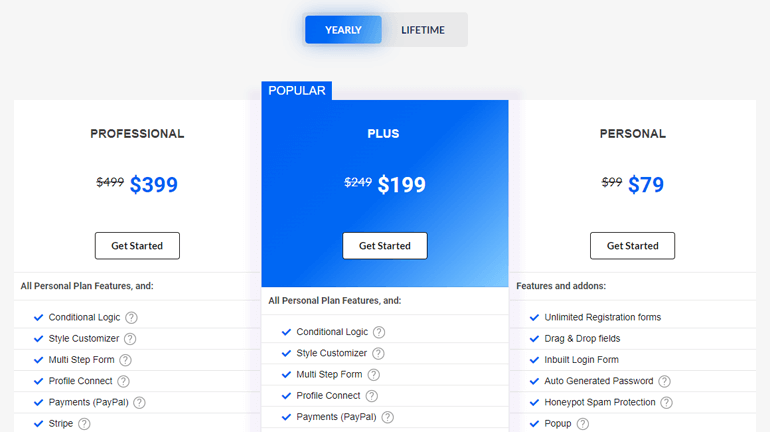Open help icon for Professional Multi Step Form
This screenshot has width=770, height=432.
[x=126, y=360]
